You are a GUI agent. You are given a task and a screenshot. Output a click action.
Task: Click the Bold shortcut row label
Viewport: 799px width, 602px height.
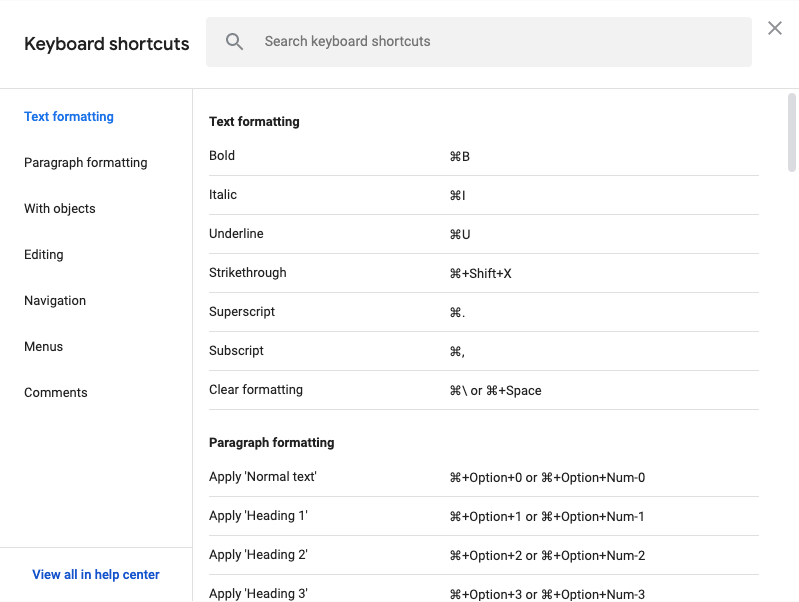222,155
